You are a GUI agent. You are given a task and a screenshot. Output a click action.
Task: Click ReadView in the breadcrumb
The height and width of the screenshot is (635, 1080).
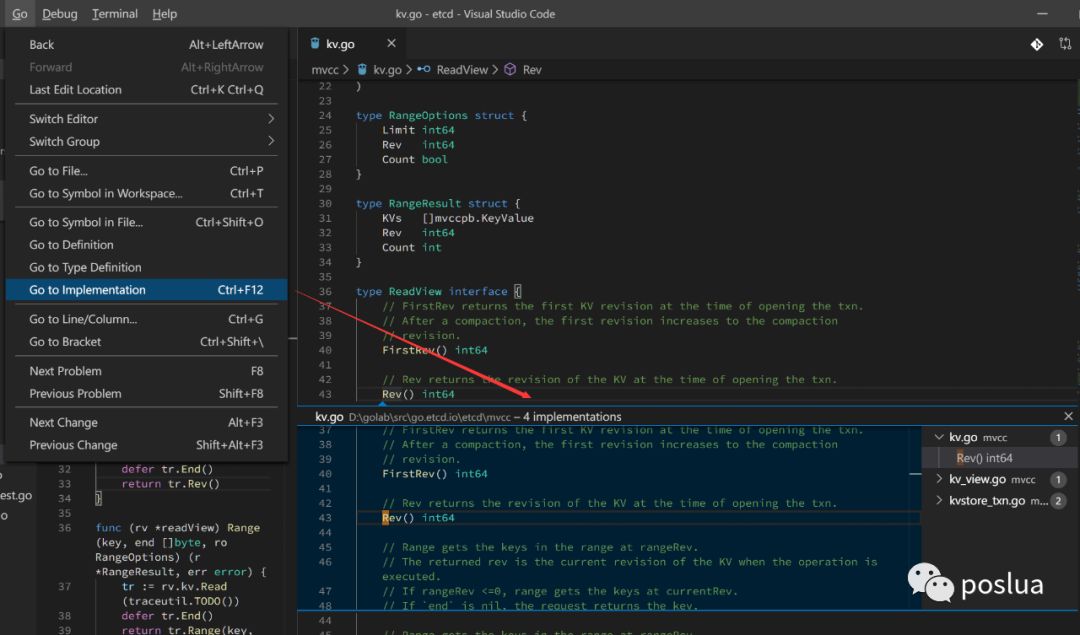461,70
